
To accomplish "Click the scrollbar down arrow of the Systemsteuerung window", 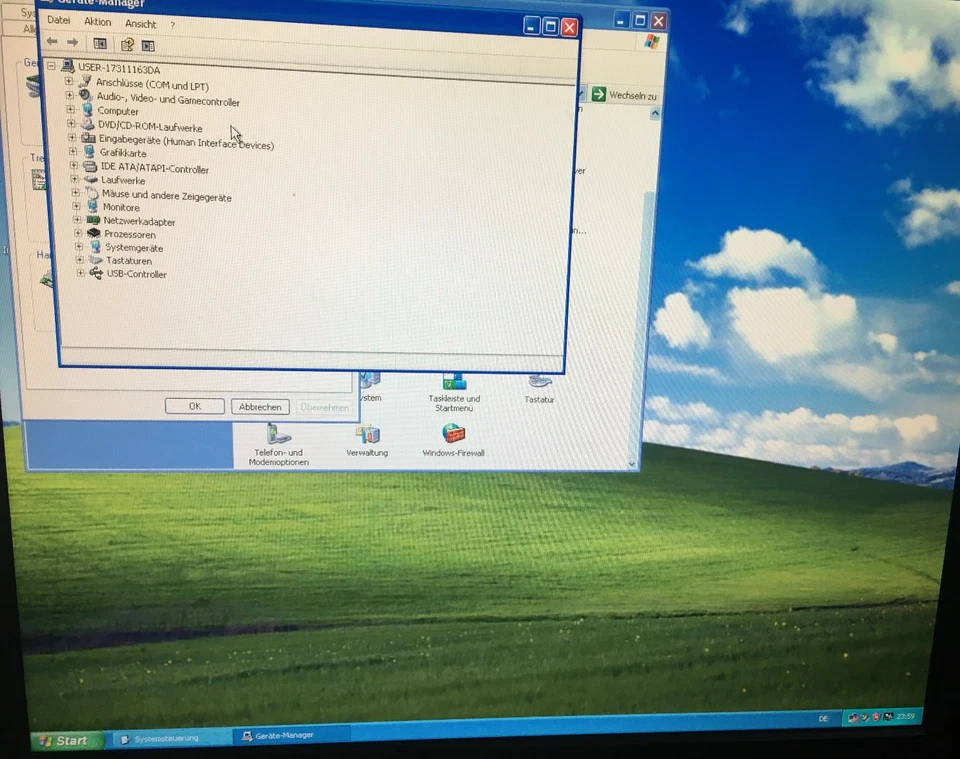I will (631, 463).
